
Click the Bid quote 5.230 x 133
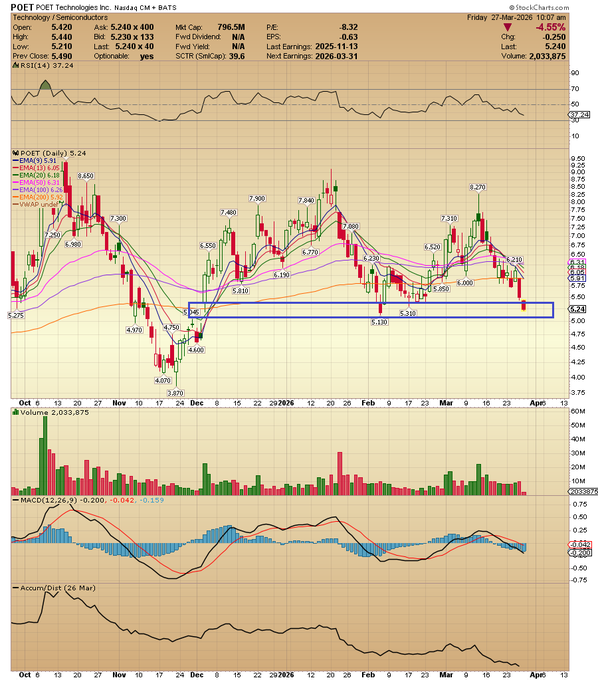coord(132,37)
